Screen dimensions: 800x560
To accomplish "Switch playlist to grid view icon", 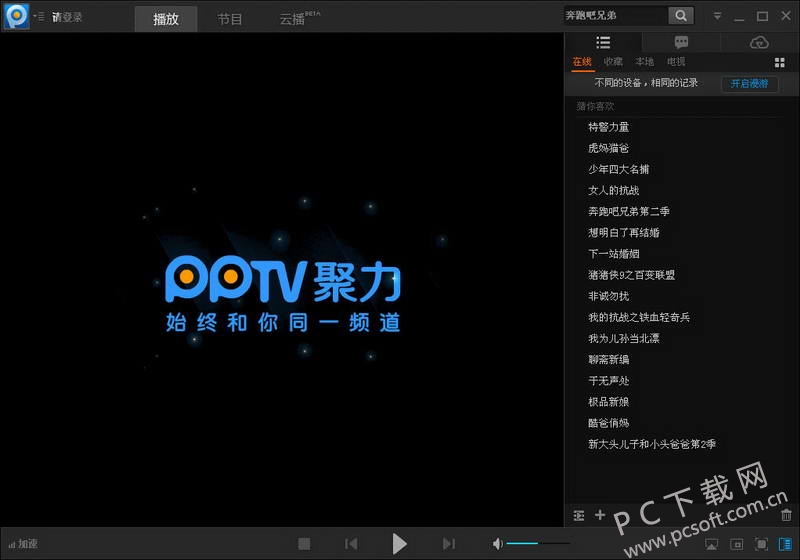I will (x=780, y=62).
